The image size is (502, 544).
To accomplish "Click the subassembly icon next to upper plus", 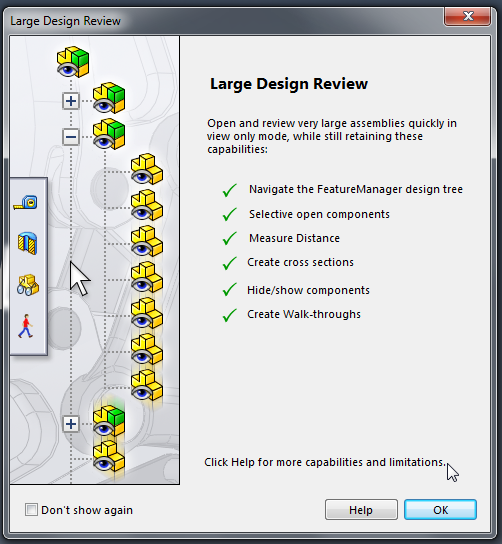I will (109, 98).
